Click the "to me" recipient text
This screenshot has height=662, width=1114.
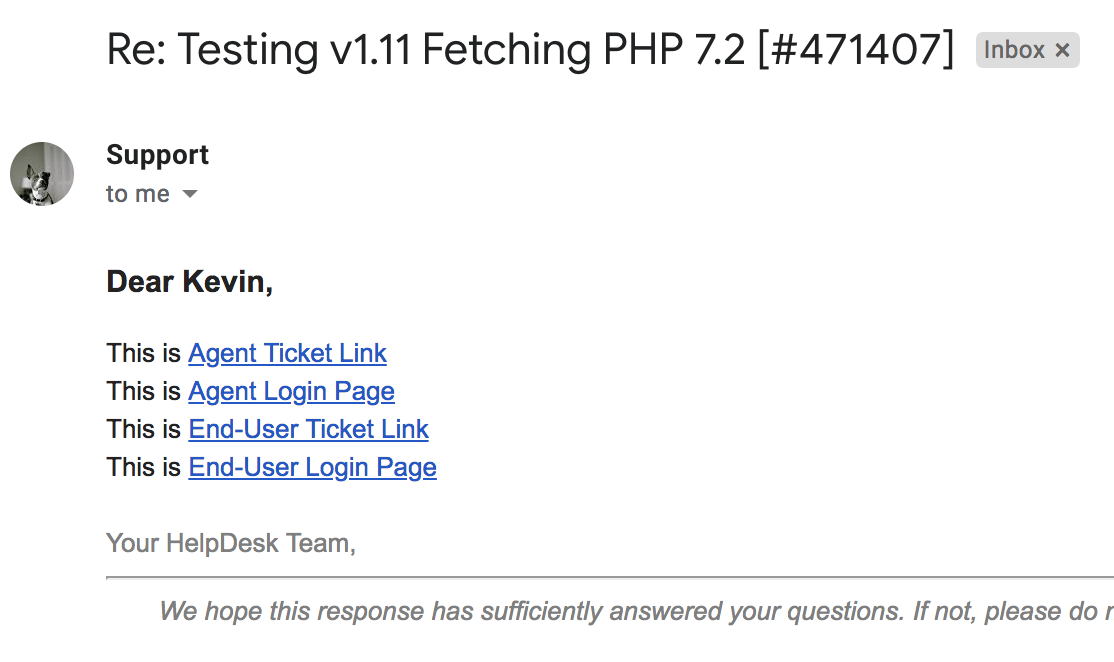click(137, 194)
